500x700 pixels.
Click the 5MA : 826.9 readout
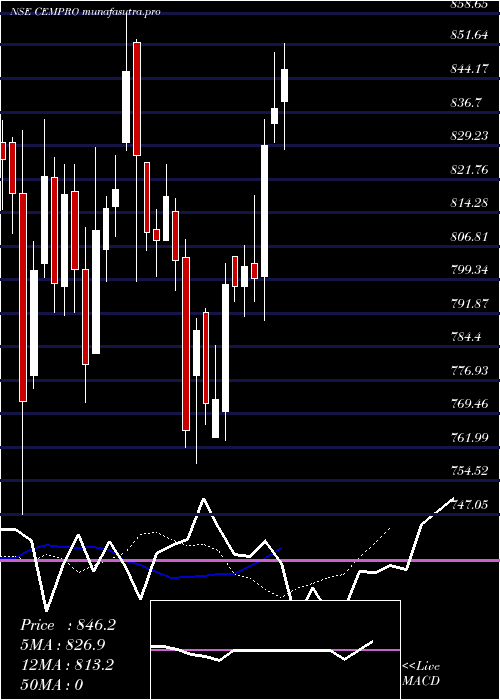(x=63, y=645)
